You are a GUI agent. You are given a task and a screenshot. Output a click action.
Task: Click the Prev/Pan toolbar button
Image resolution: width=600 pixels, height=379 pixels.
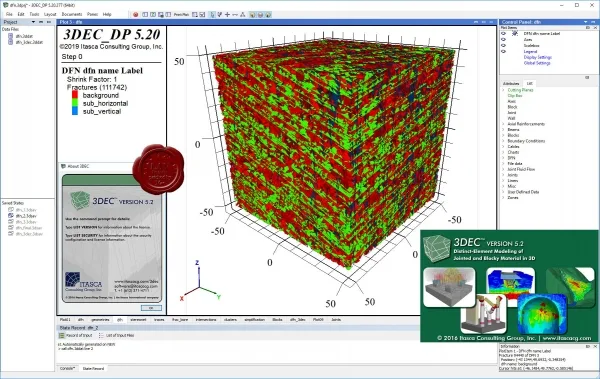(181, 15)
